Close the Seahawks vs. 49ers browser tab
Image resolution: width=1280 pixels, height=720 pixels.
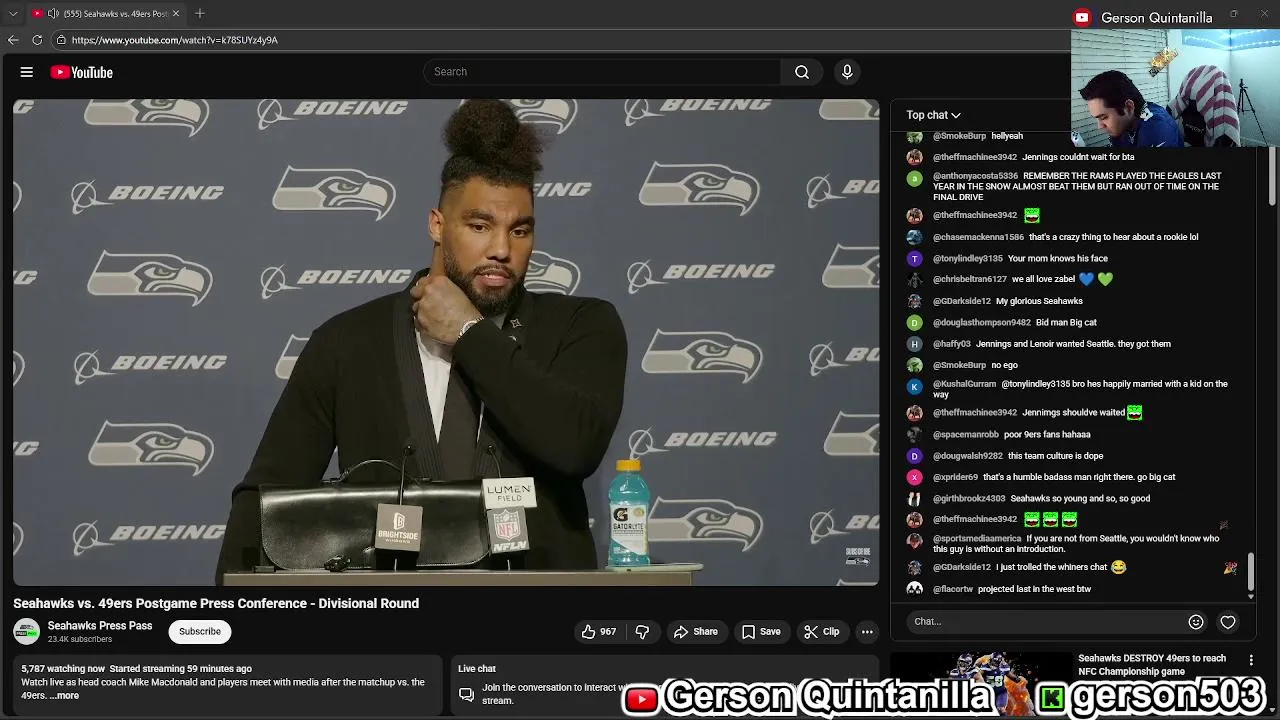(x=176, y=13)
